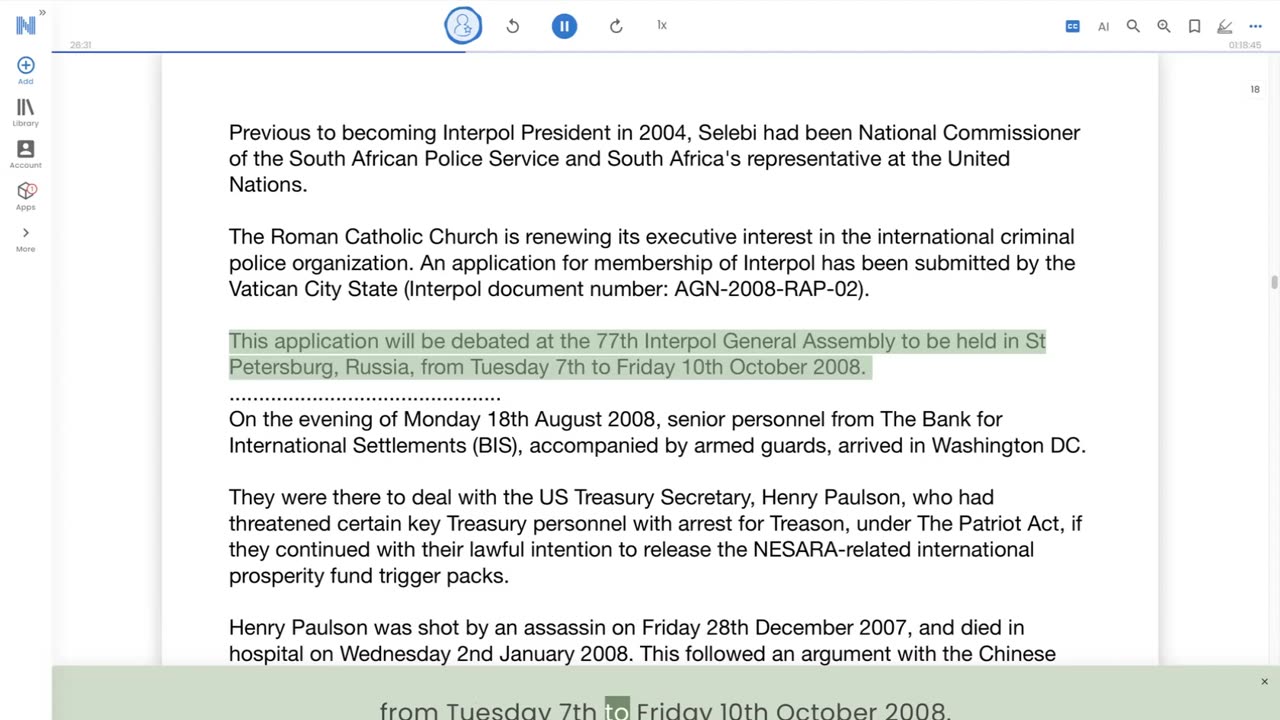
Task: Click the paragraph starting 'The Roman Catholic Church'
Action: click(652, 263)
